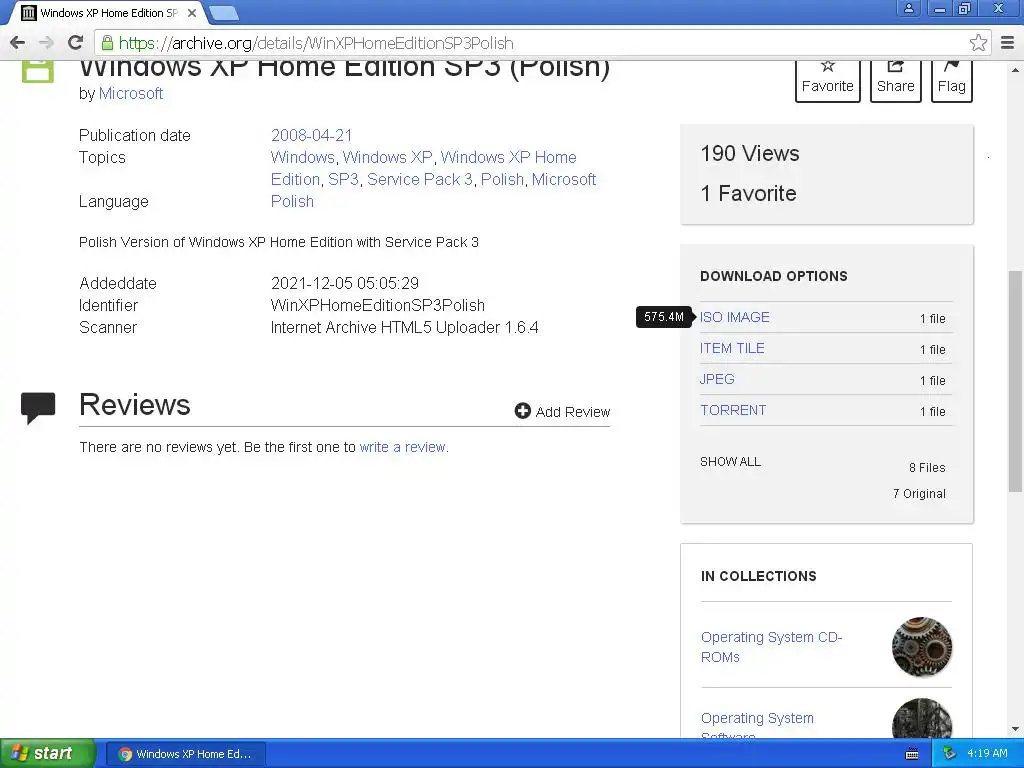
Task: Click the Polish language link
Action: pos(292,202)
